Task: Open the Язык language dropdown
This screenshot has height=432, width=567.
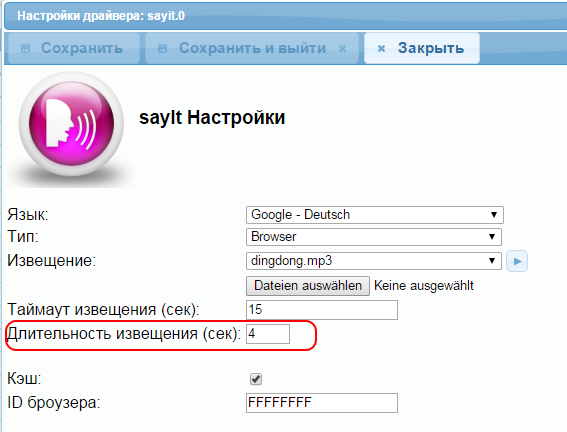Action: coord(375,215)
